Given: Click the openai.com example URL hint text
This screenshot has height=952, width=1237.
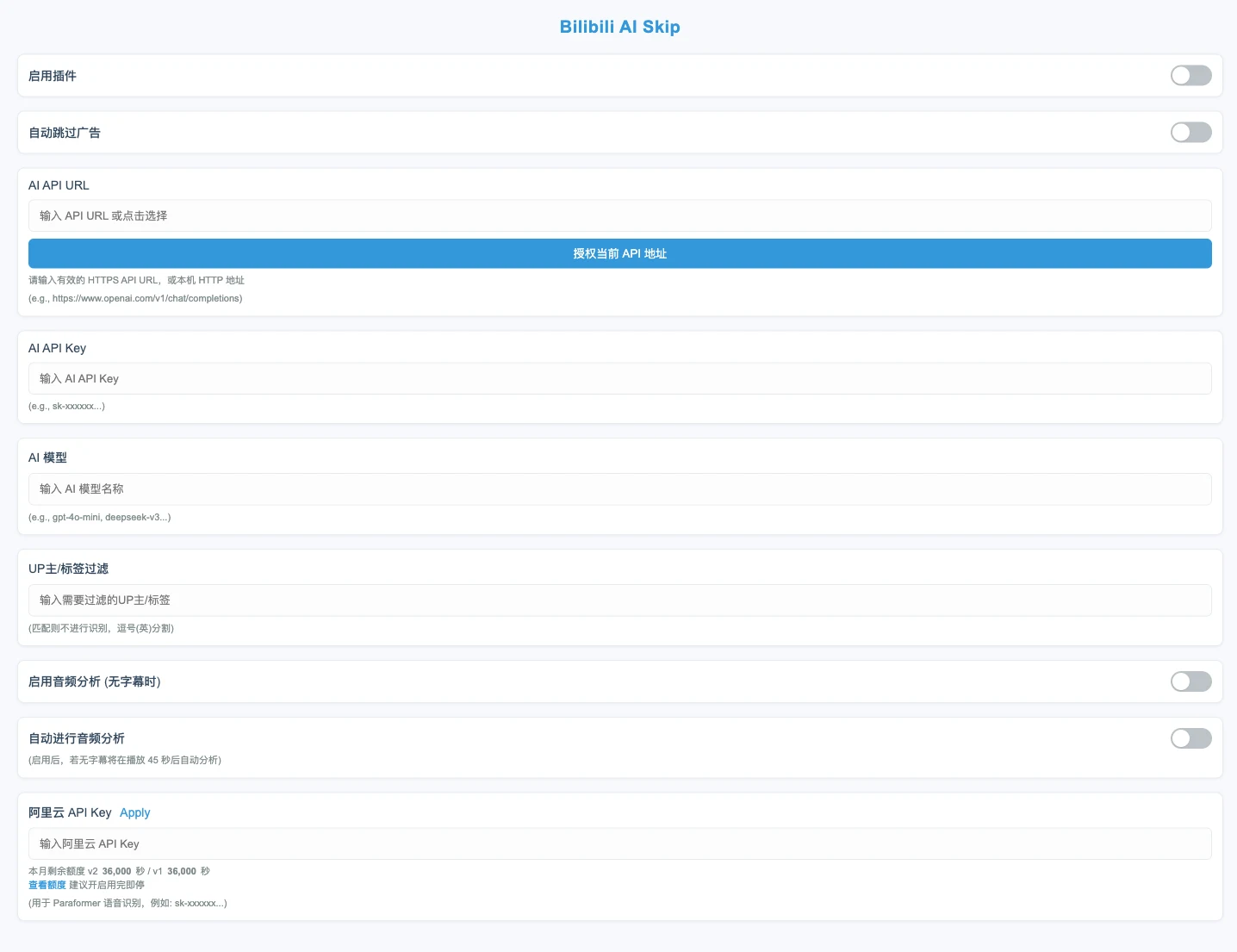Looking at the screenshot, I should pos(135,298).
